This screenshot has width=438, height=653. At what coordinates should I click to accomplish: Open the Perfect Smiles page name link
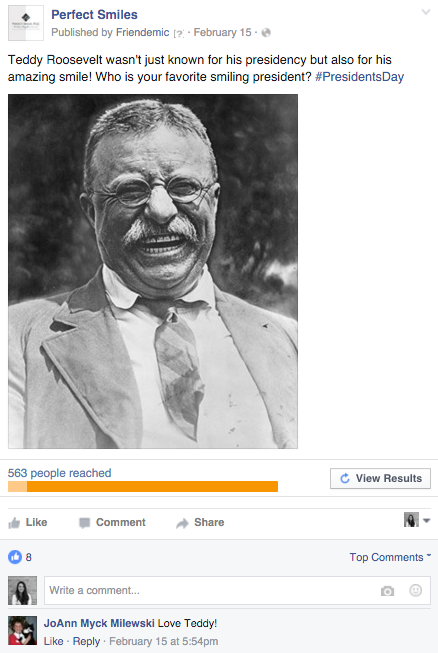click(x=94, y=15)
